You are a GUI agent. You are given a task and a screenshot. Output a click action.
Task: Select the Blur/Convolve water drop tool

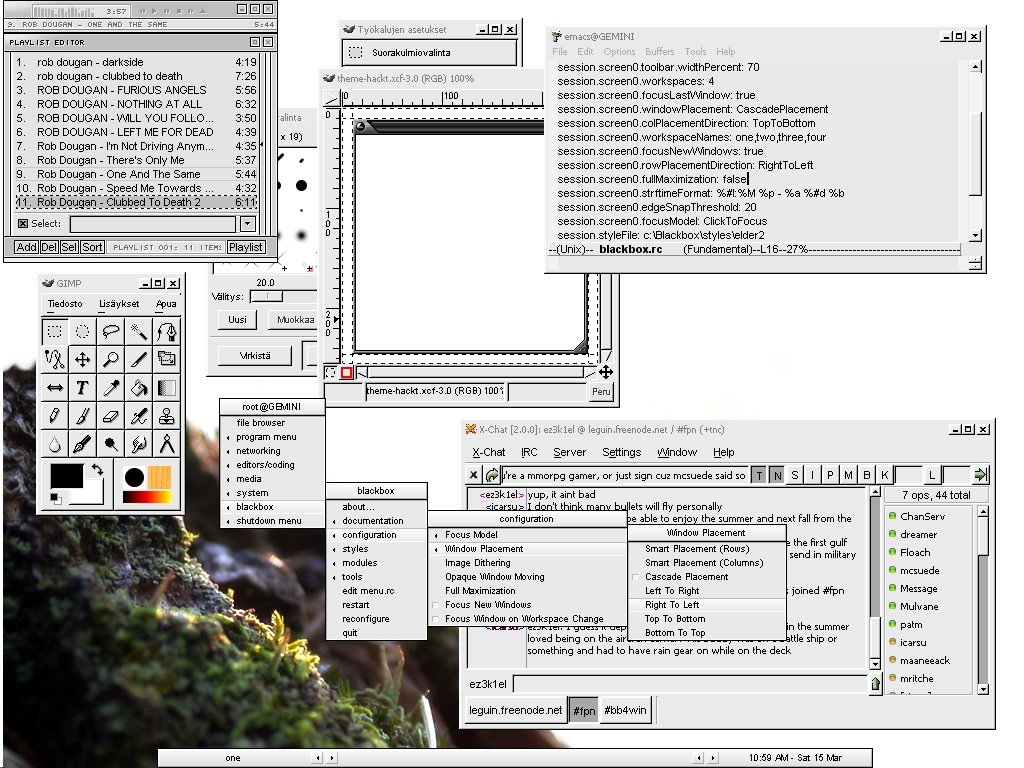[55, 444]
